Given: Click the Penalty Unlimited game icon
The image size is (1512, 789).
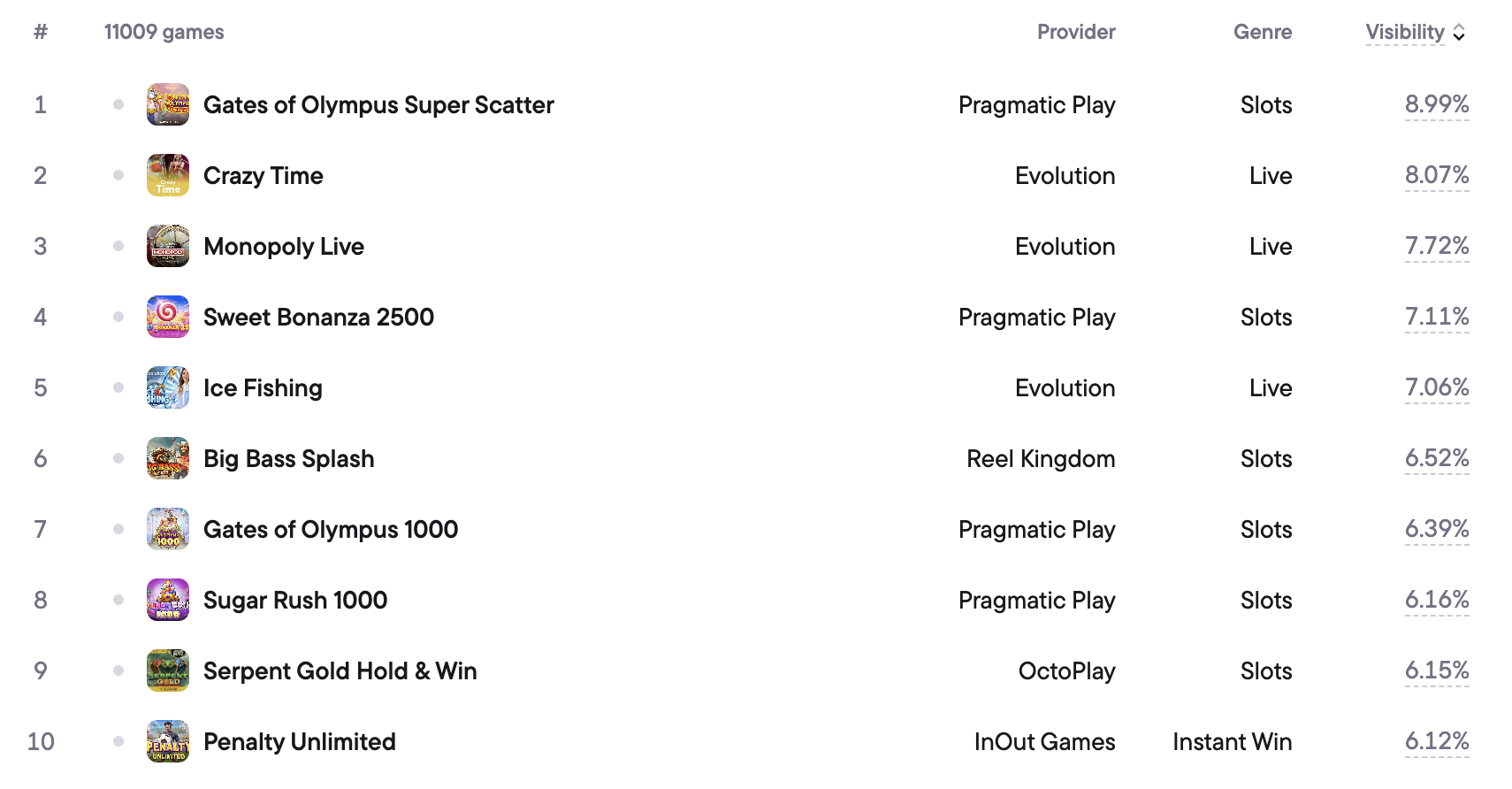Looking at the screenshot, I should pyautogui.click(x=168, y=741).
